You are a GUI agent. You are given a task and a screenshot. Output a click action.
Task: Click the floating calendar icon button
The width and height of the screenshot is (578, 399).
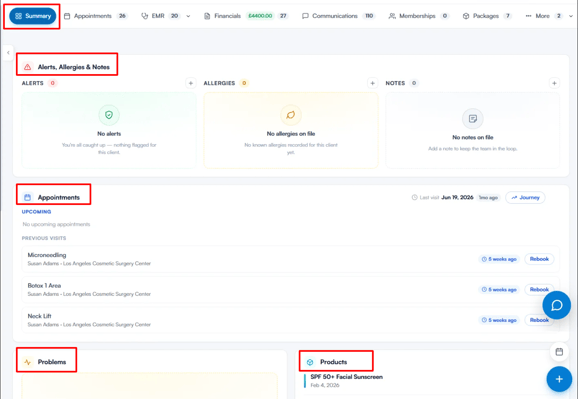click(559, 352)
